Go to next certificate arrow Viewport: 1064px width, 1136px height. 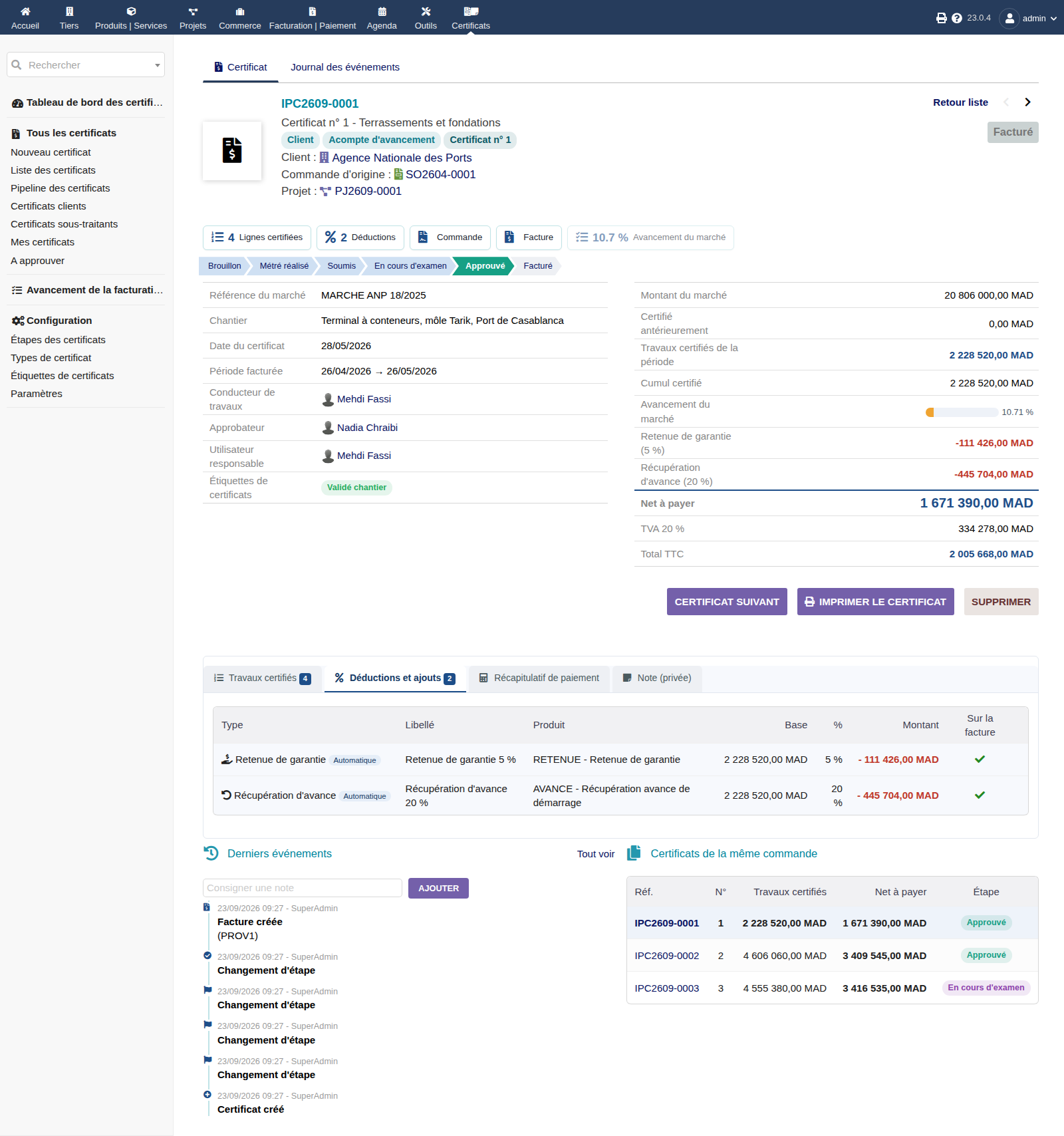tap(1027, 102)
